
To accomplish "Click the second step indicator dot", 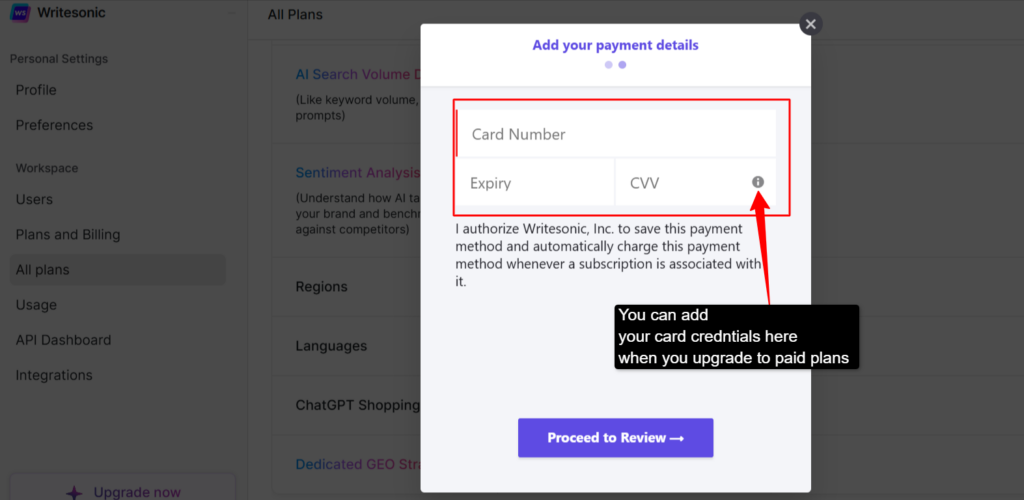I will [622, 65].
